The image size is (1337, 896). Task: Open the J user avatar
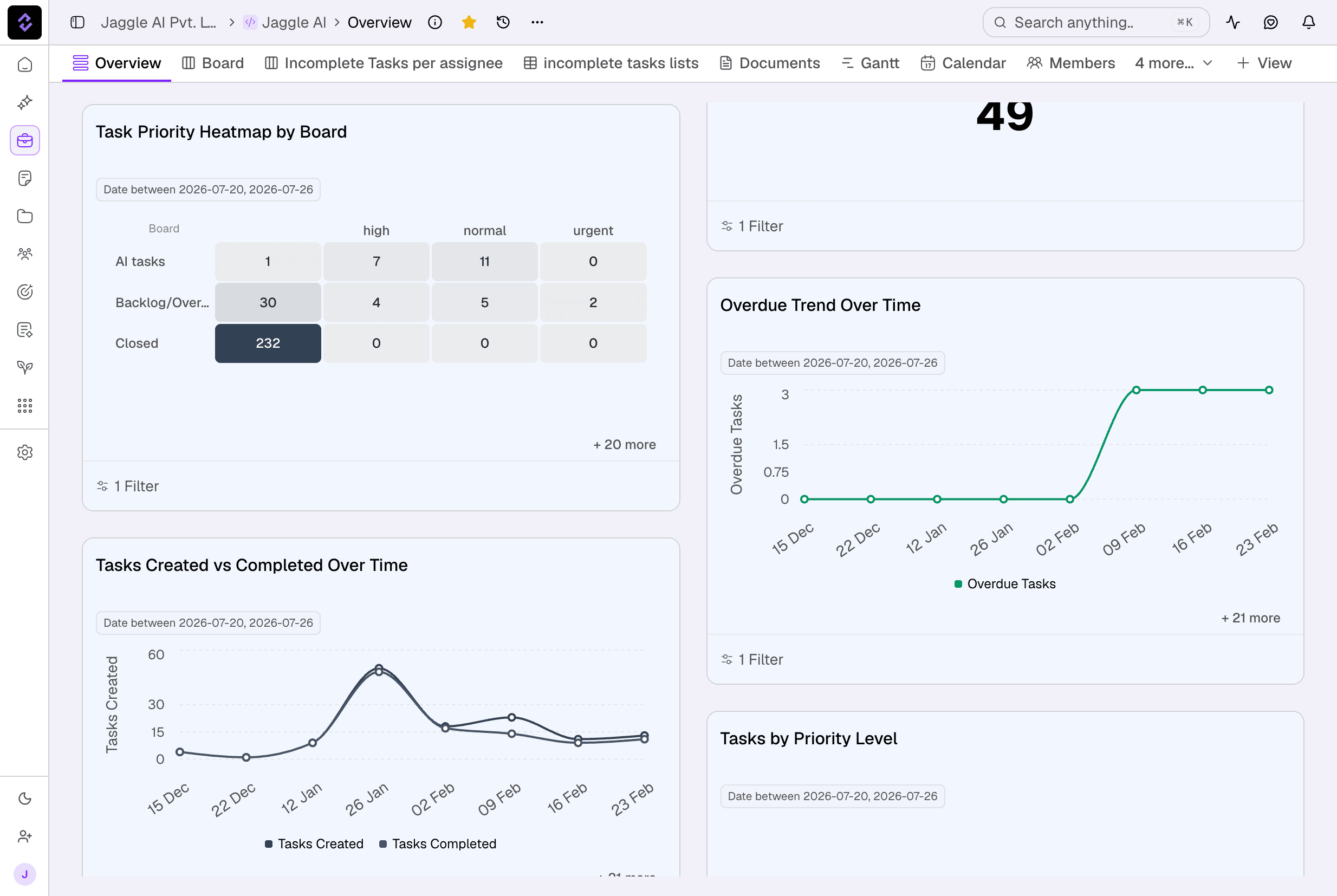point(24,874)
